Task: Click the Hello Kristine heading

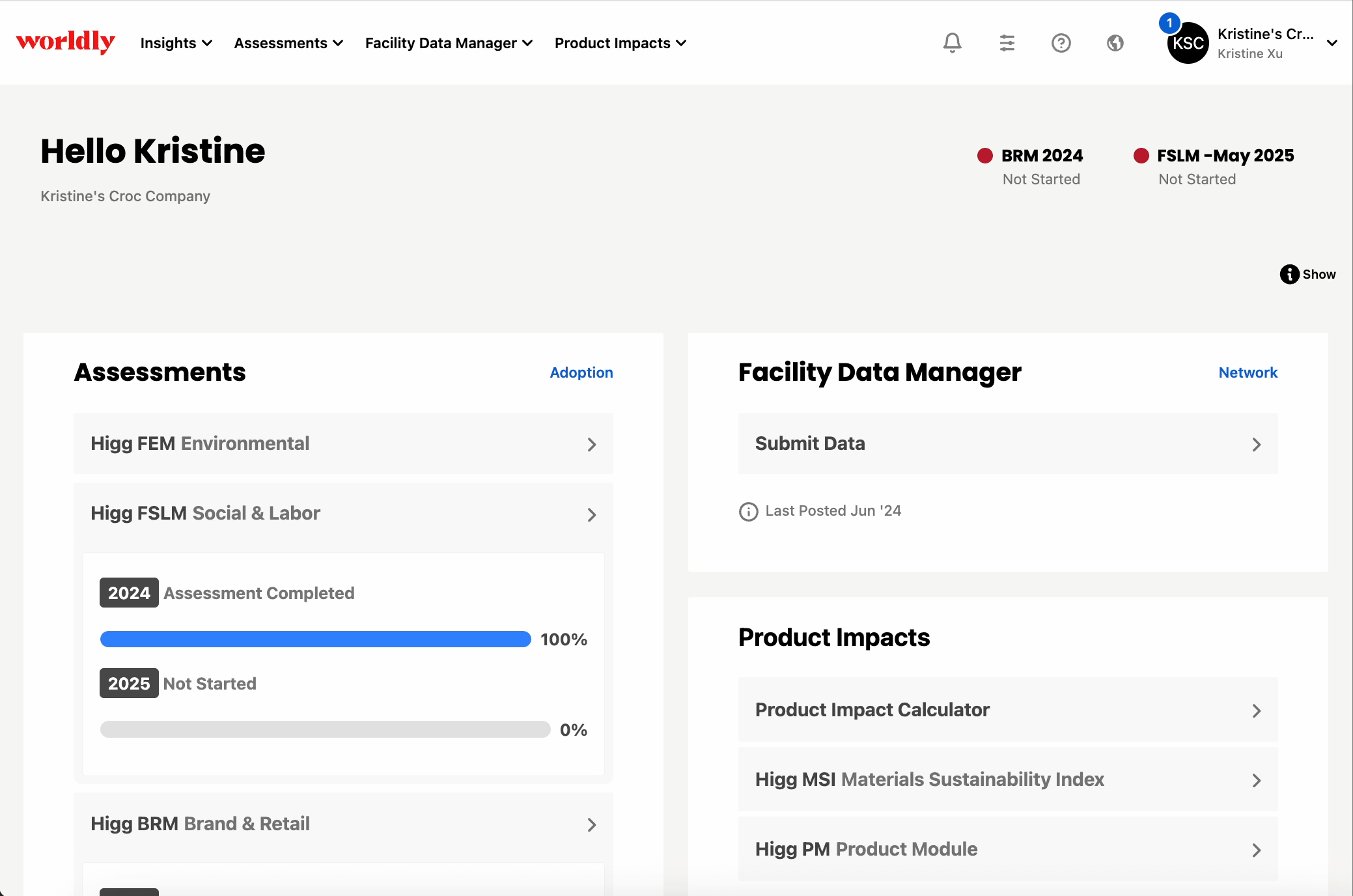Action: point(153,151)
